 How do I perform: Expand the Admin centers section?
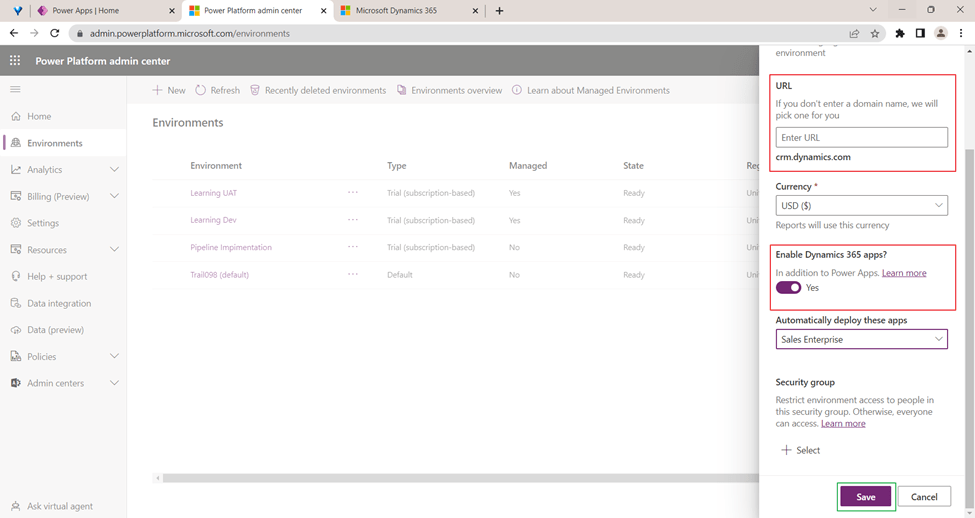(114, 383)
